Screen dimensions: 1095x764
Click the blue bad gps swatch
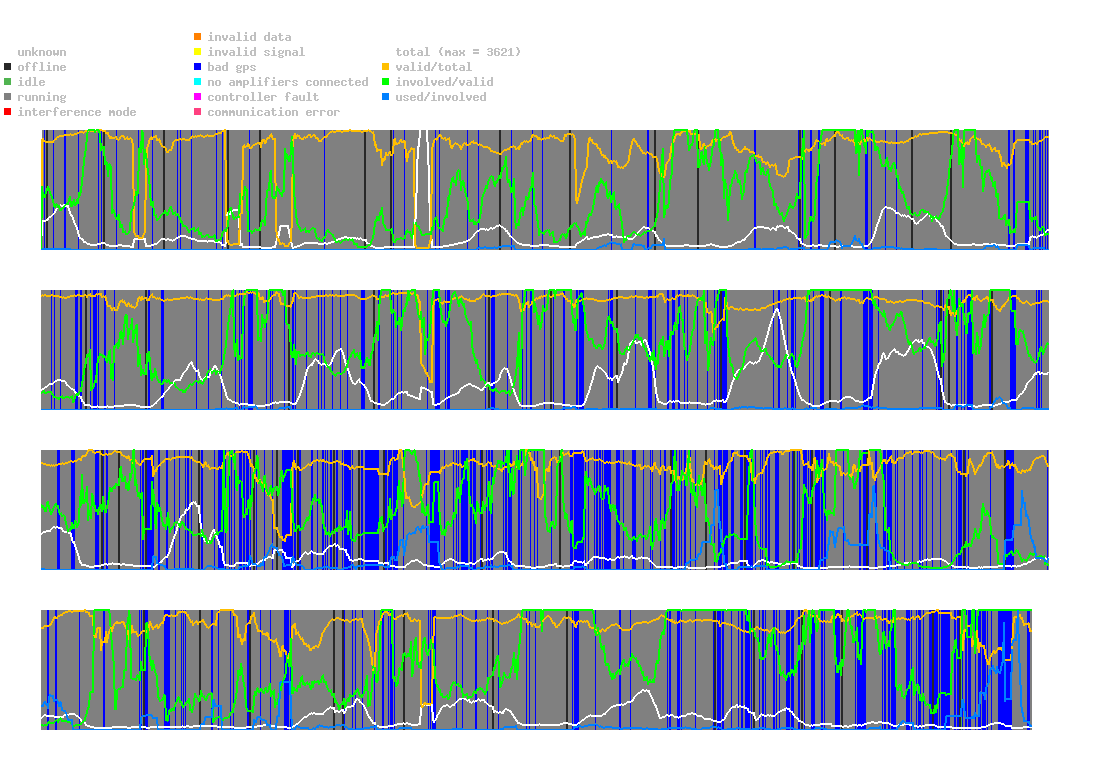[198, 67]
